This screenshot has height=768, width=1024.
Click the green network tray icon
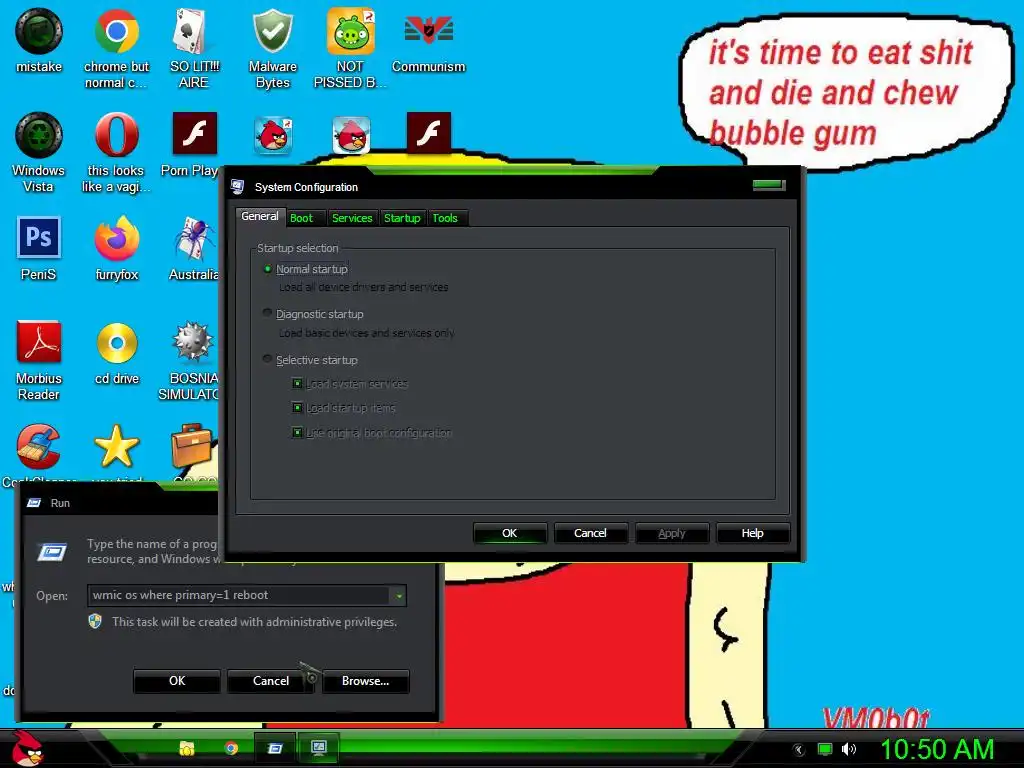click(x=825, y=748)
